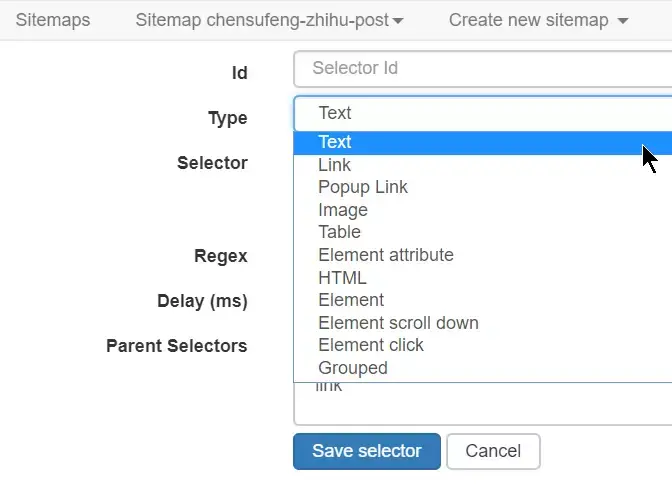This screenshot has width=672, height=487.
Task: Pick HTML in the Type list
Action: coord(342,277)
